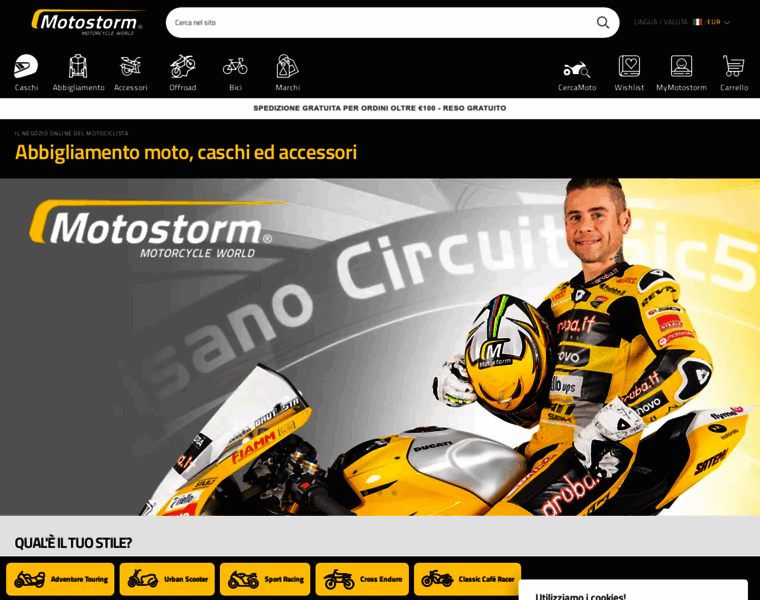Click the search magnifier icon
The image size is (760, 600).
point(602,22)
